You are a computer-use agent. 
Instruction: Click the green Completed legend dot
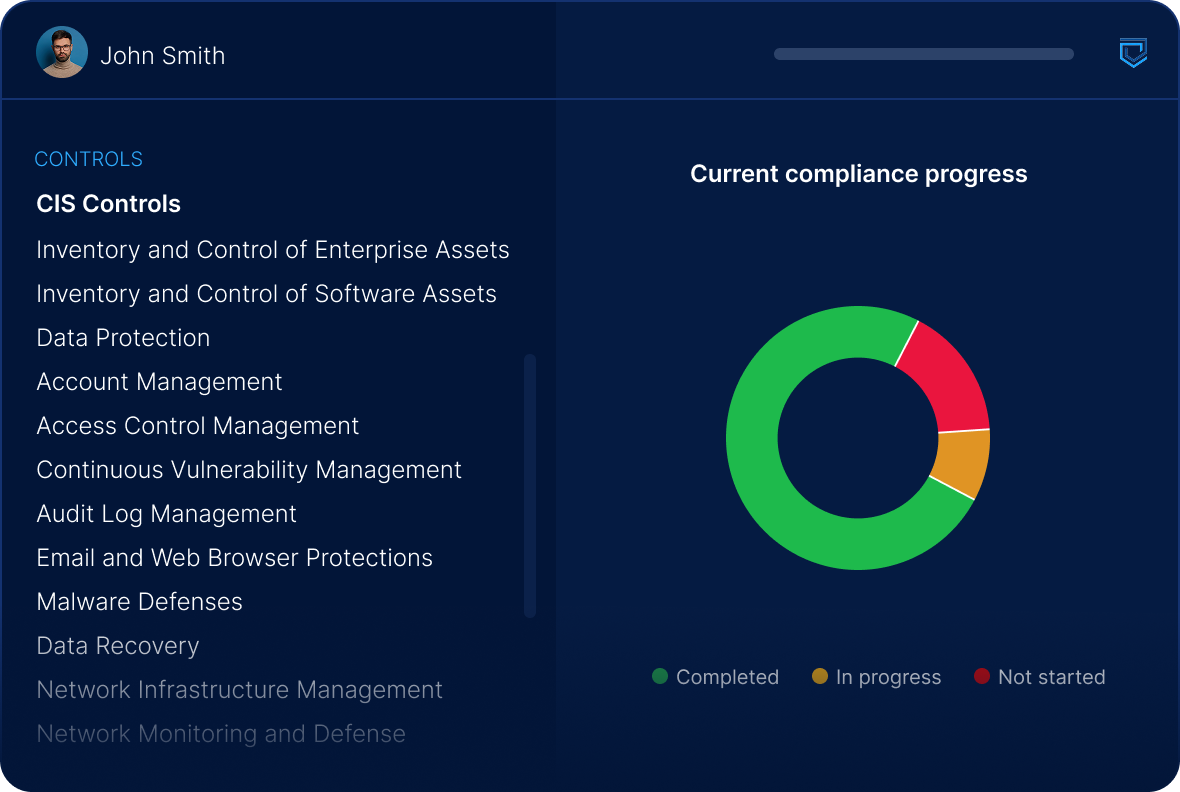pos(659,677)
